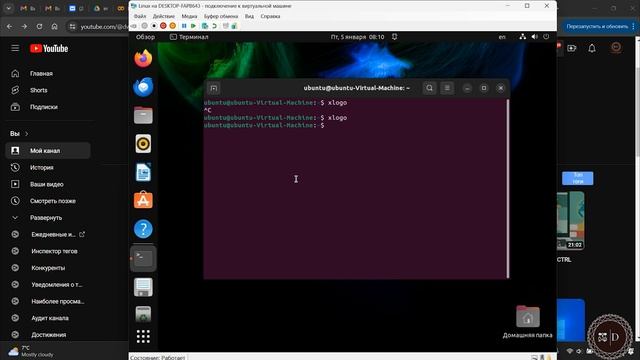The width and height of the screenshot is (640, 360).
Task: Open the Ubuntu volume icon
Action: tap(534, 37)
